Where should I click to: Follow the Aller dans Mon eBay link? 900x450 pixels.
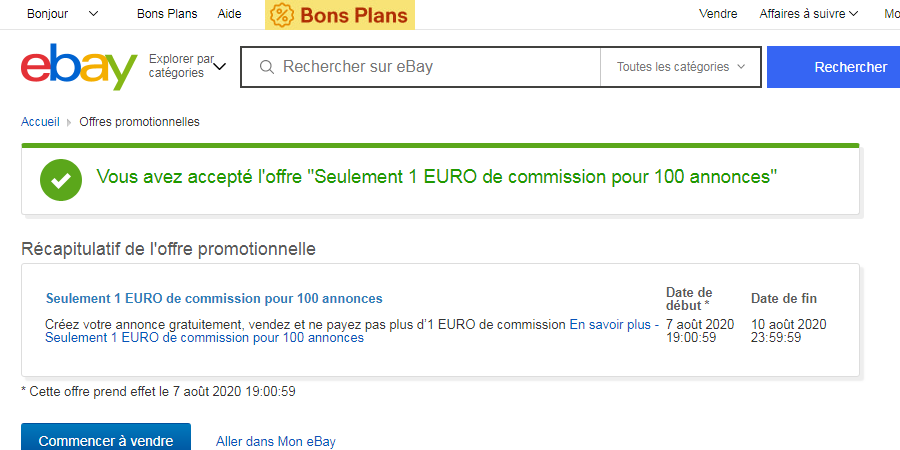[276, 441]
